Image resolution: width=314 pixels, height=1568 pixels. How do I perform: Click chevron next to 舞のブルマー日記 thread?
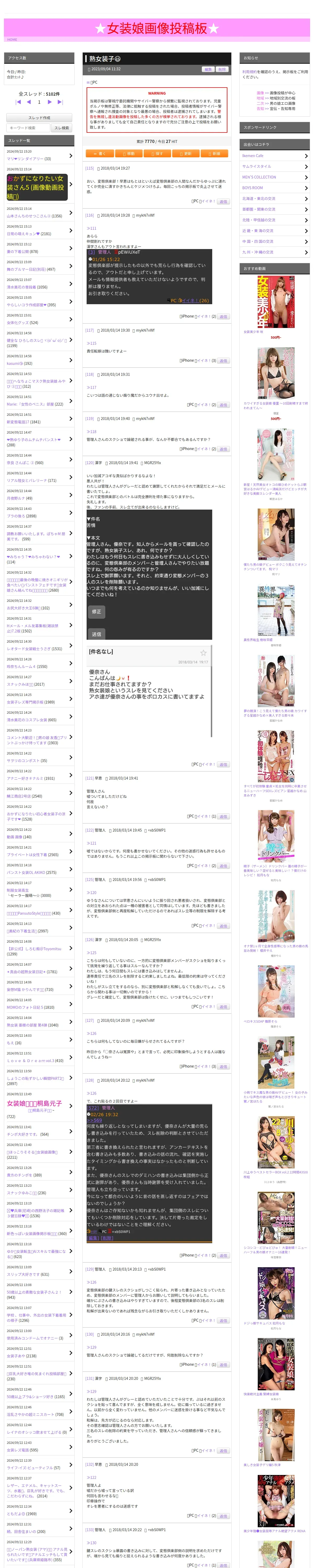[71, 266]
